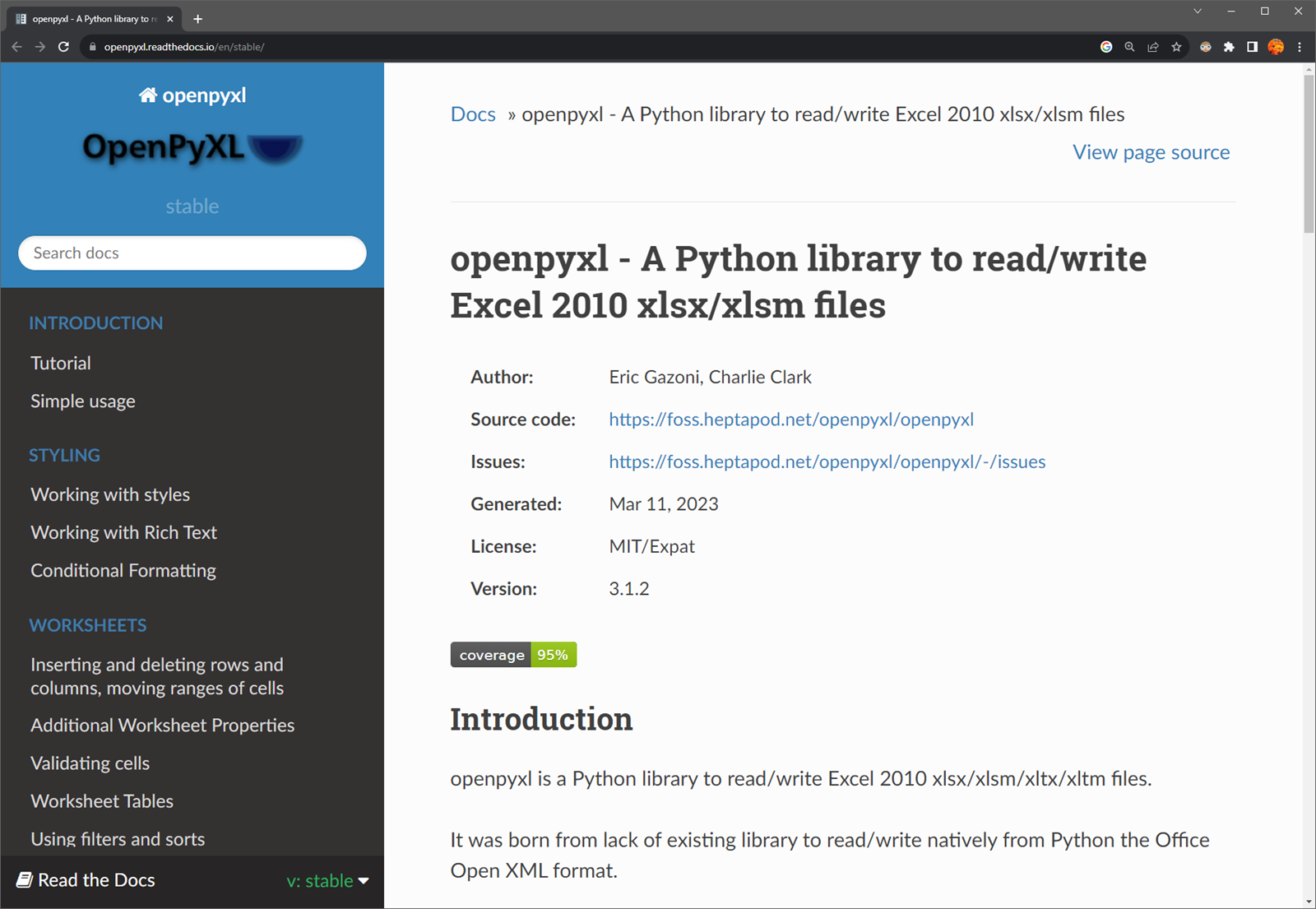Open the heptapod source code link
1316x909 pixels.
click(791, 420)
